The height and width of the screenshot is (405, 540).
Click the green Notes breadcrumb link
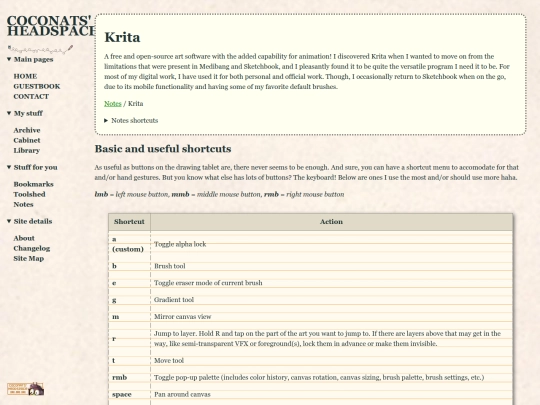[x=113, y=104]
